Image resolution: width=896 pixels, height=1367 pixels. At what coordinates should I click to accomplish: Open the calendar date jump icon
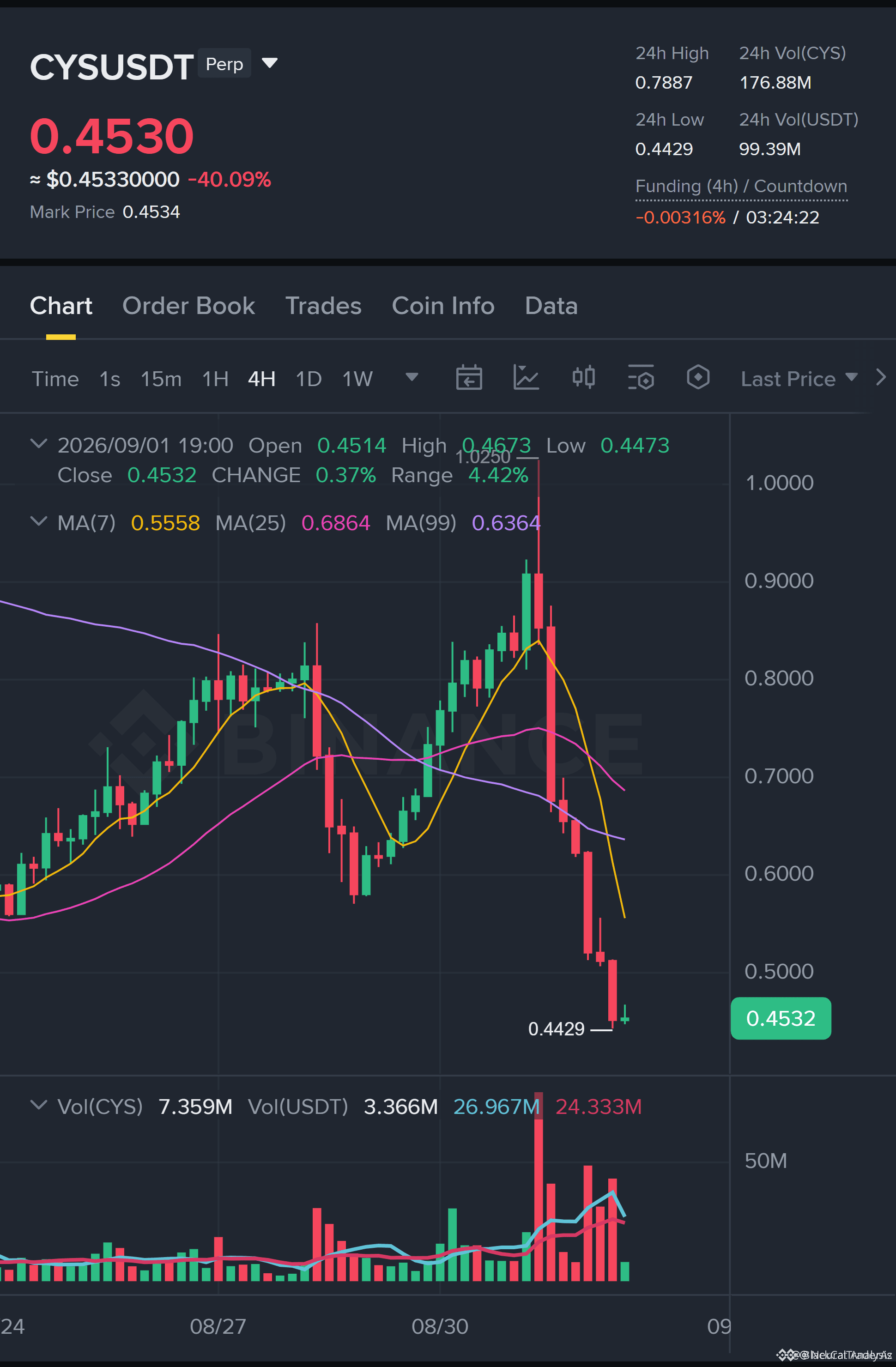pos(469,378)
